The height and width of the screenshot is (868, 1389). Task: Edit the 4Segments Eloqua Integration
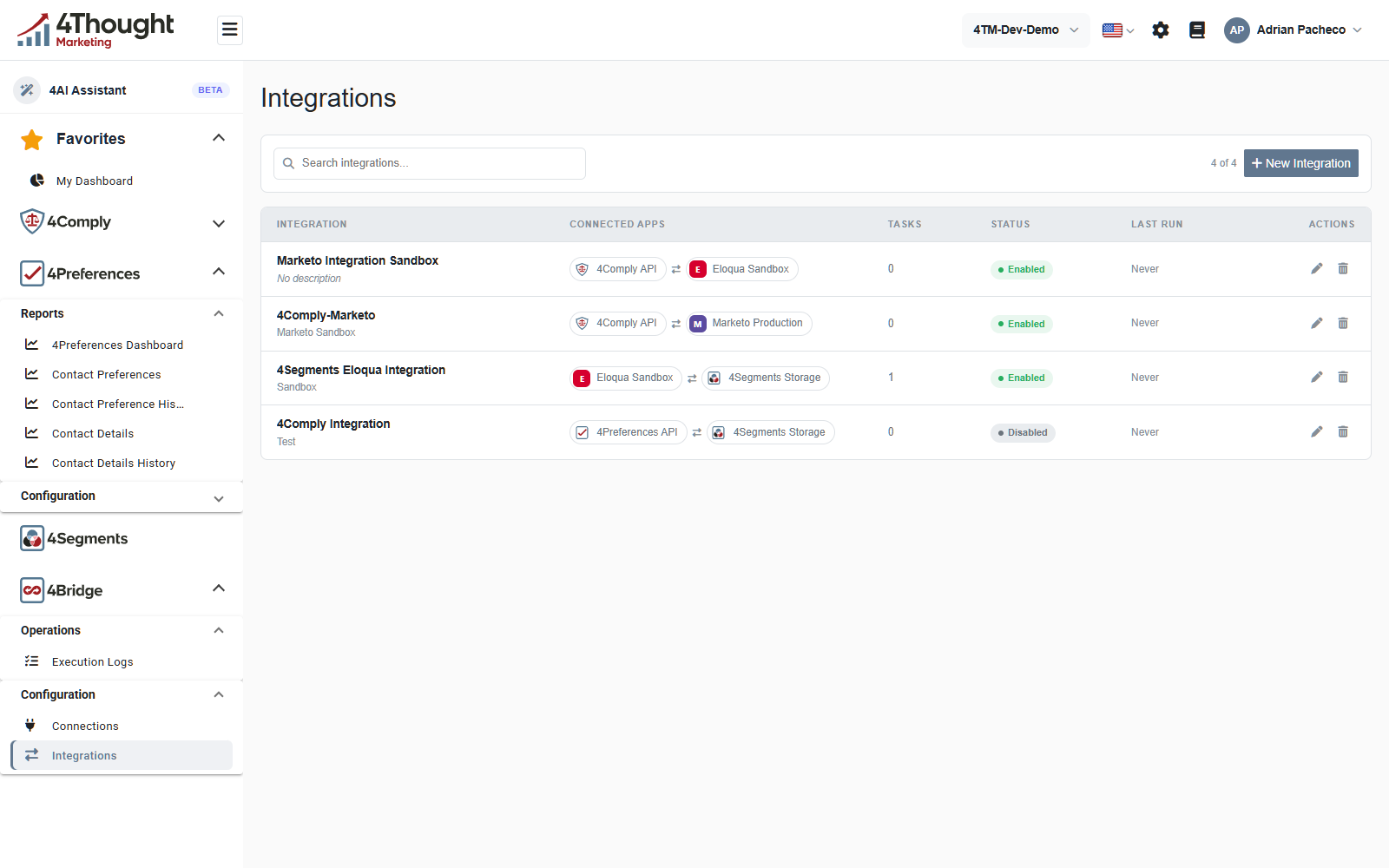(1317, 378)
